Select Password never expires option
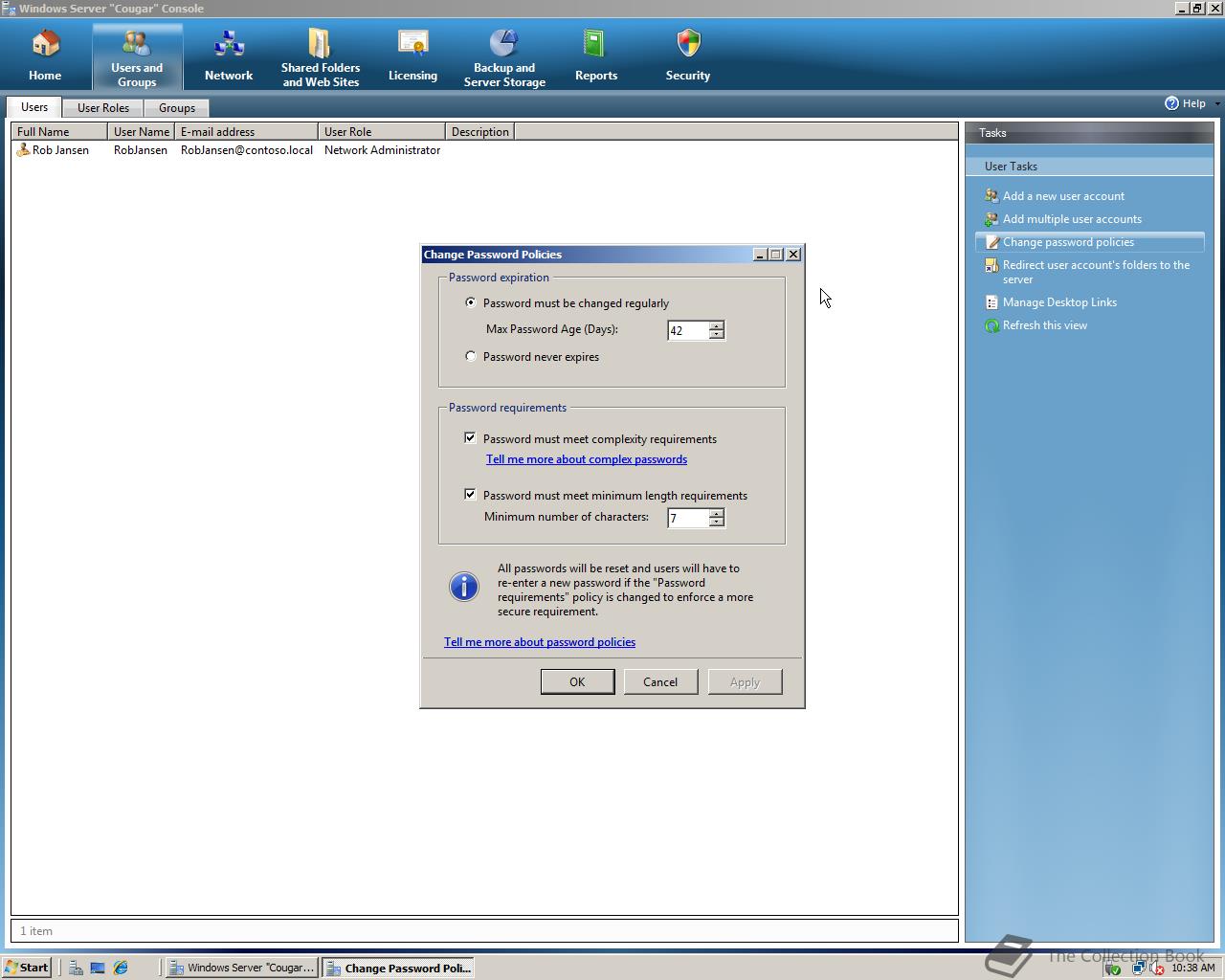1225x980 pixels. (x=470, y=356)
